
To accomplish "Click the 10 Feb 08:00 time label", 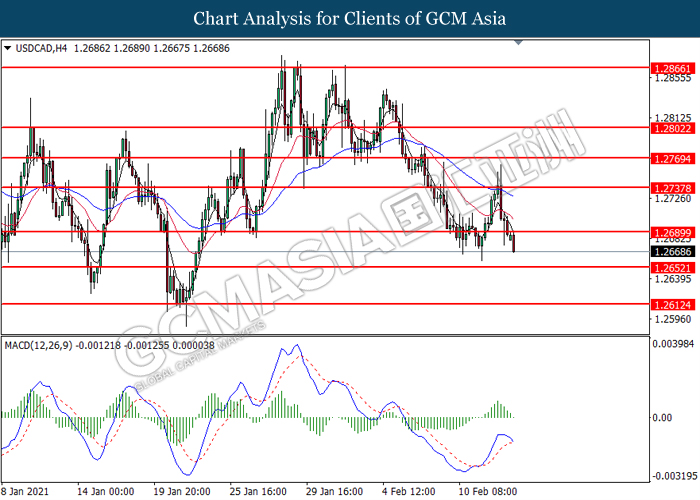I will [488, 492].
